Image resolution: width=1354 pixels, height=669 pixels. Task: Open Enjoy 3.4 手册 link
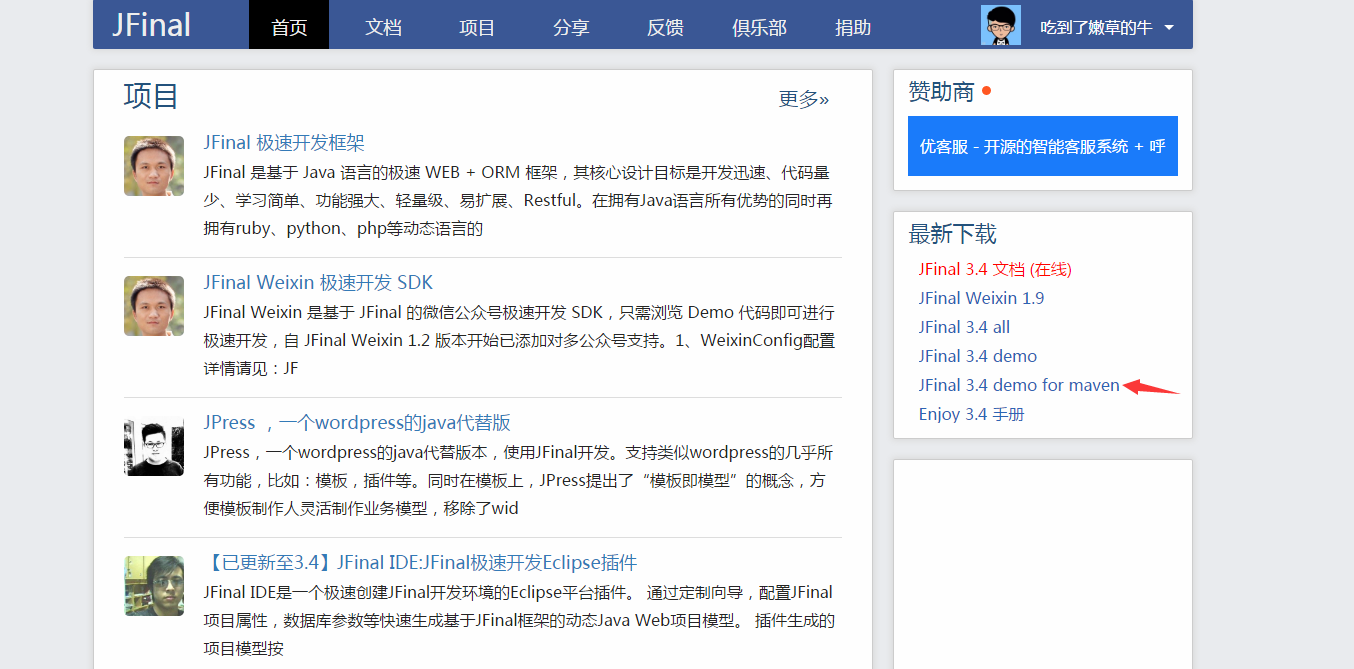[971, 414]
